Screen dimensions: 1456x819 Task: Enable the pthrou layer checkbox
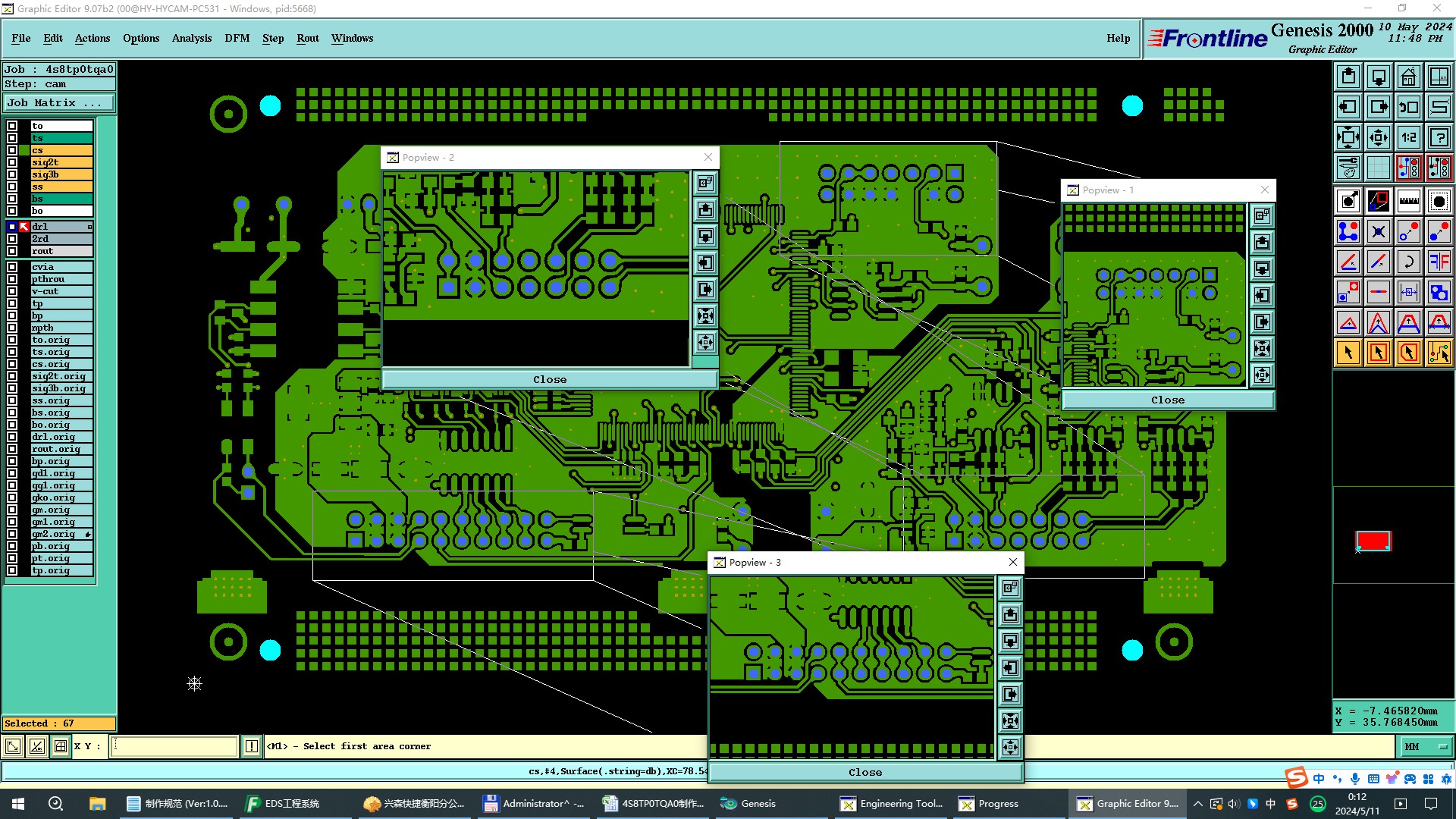coord(12,279)
